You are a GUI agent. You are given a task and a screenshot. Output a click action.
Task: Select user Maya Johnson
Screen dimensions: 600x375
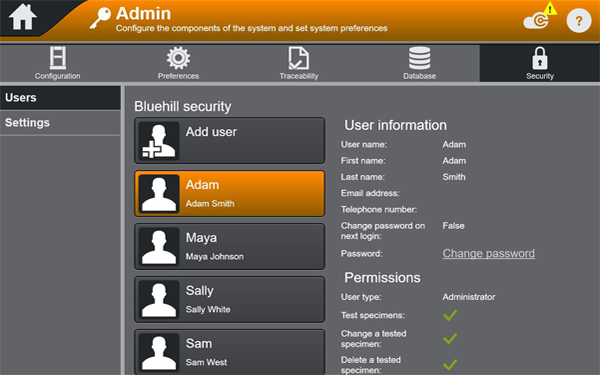[x=229, y=246]
